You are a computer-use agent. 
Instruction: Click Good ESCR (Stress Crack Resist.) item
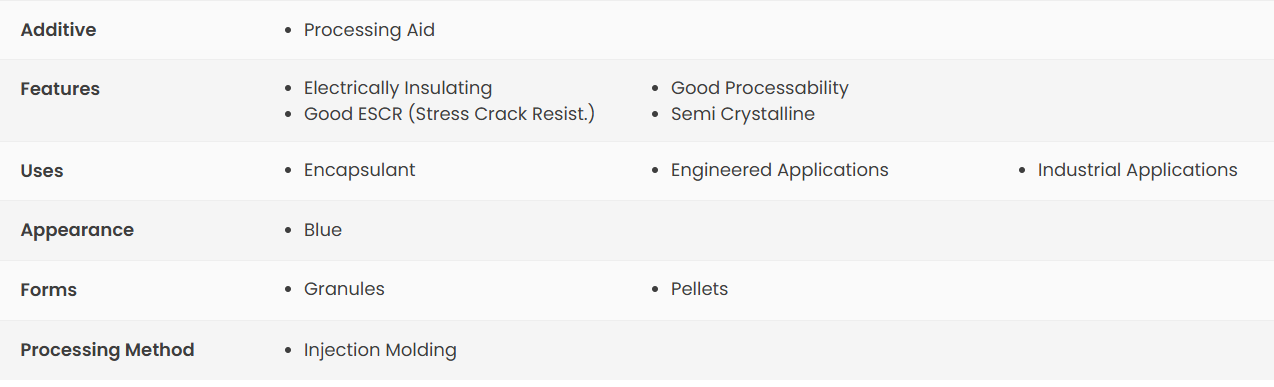click(x=449, y=114)
